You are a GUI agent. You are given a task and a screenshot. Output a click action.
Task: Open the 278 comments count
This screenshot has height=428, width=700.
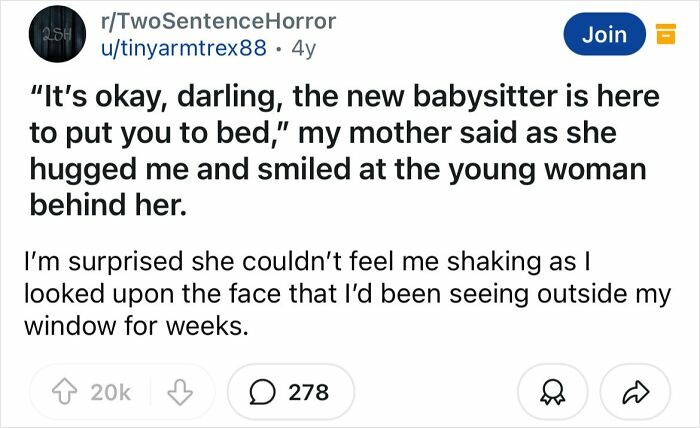coord(308,392)
